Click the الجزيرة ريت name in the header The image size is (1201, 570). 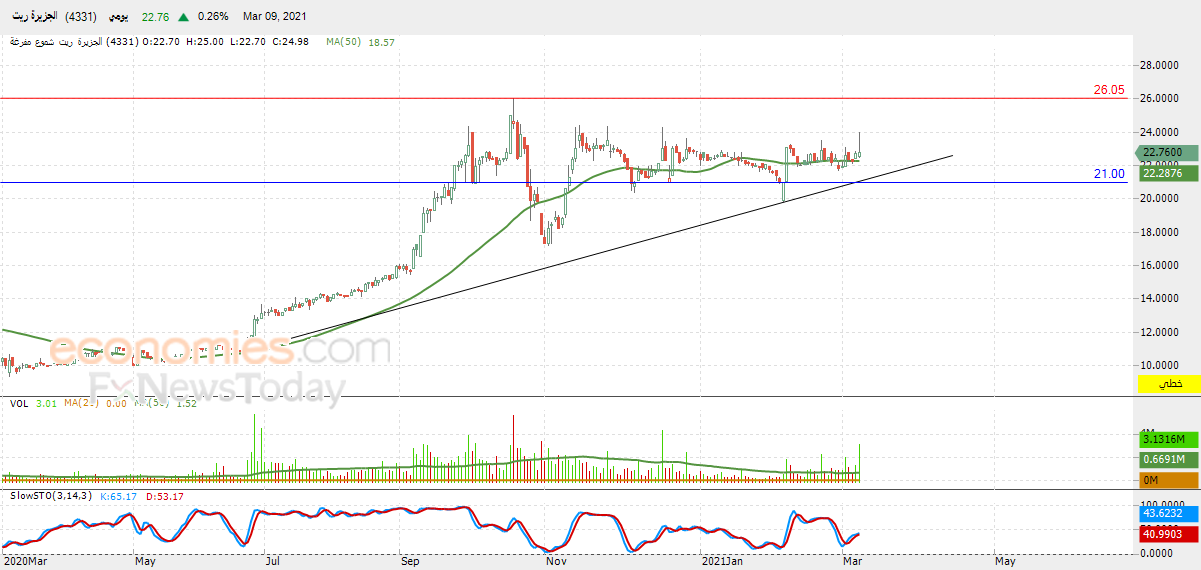tap(33, 16)
